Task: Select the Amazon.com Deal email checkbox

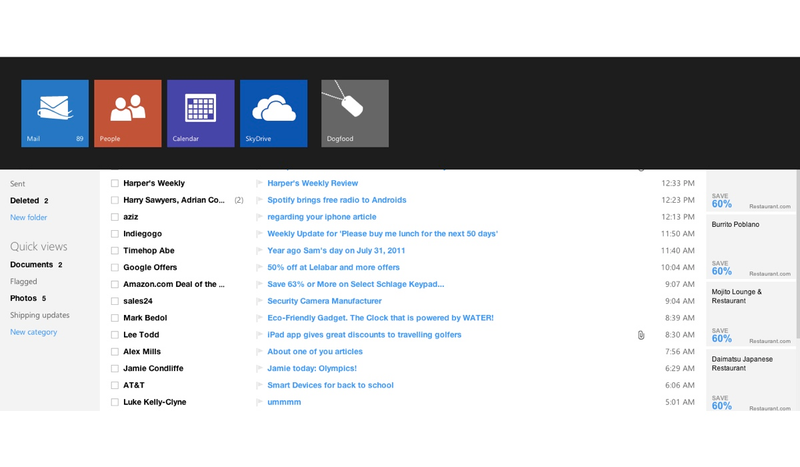Action: [x=115, y=284]
